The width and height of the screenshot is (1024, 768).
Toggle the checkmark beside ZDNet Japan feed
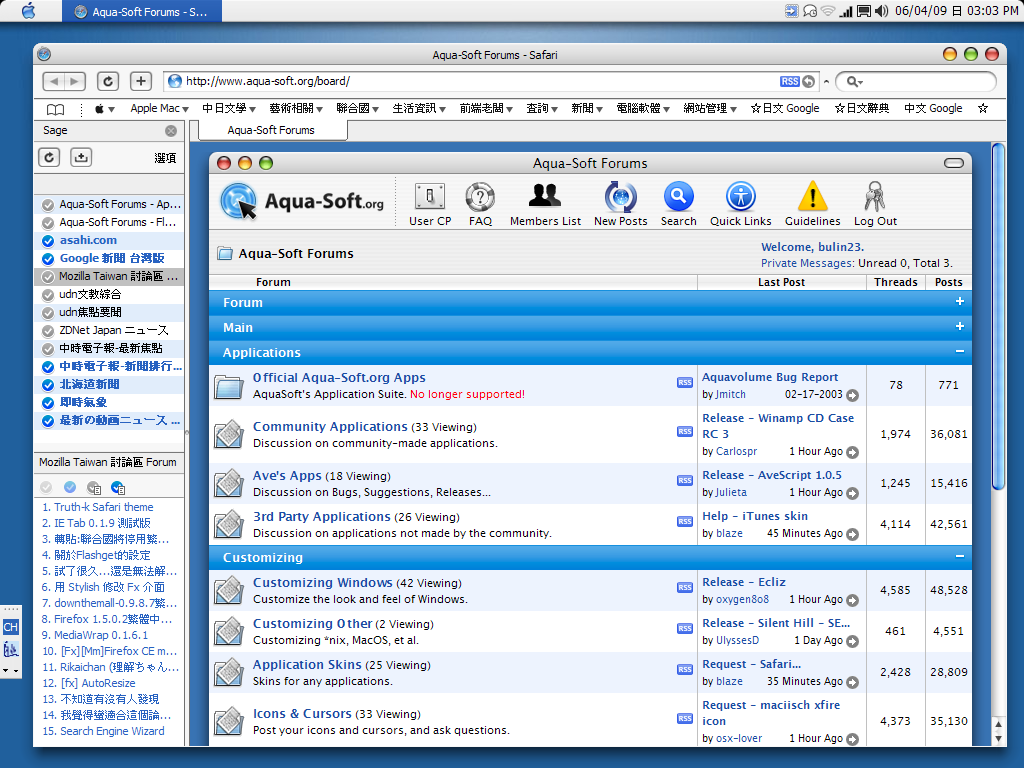click(x=48, y=330)
